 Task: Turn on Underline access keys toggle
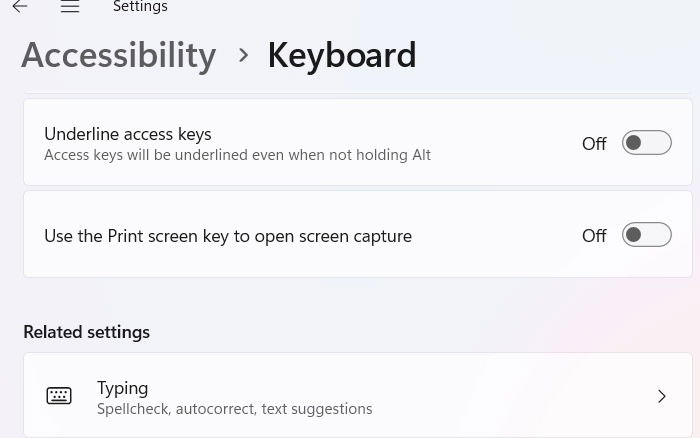pos(646,143)
